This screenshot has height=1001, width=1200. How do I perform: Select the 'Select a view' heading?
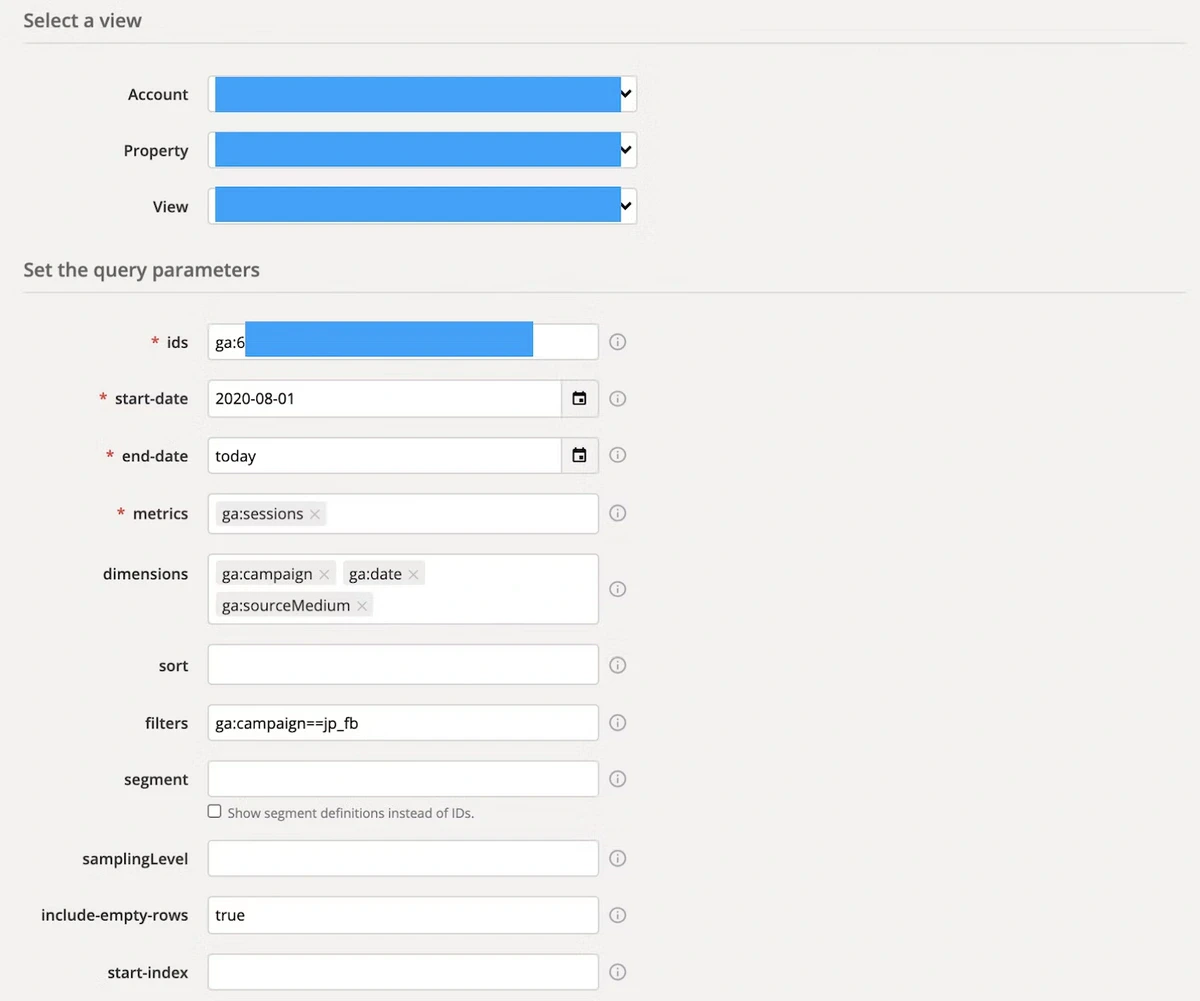click(82, 20)
